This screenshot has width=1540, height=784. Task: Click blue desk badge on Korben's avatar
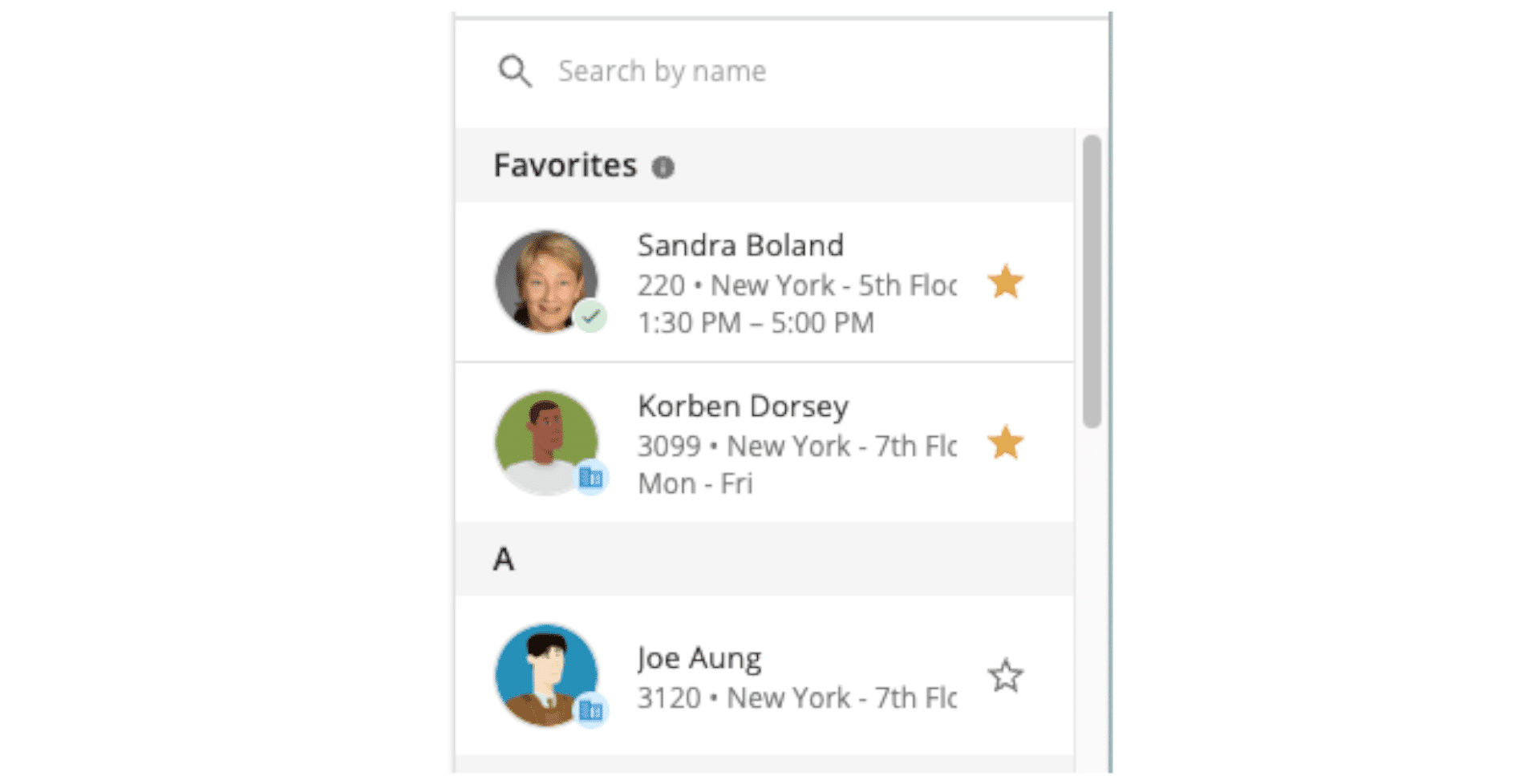click(x=591, y=478)
